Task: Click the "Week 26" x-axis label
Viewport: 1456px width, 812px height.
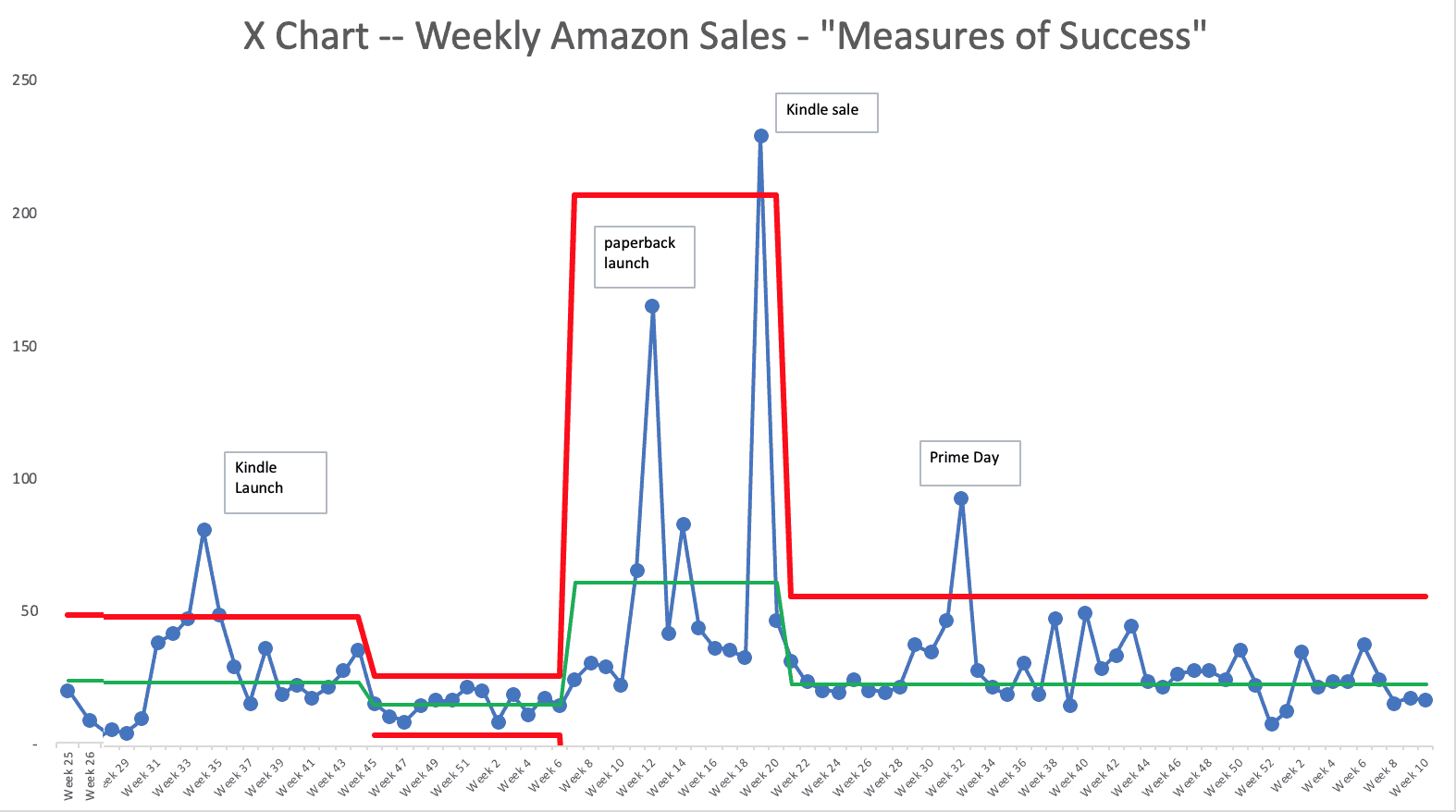Action: tap(91, 775)
